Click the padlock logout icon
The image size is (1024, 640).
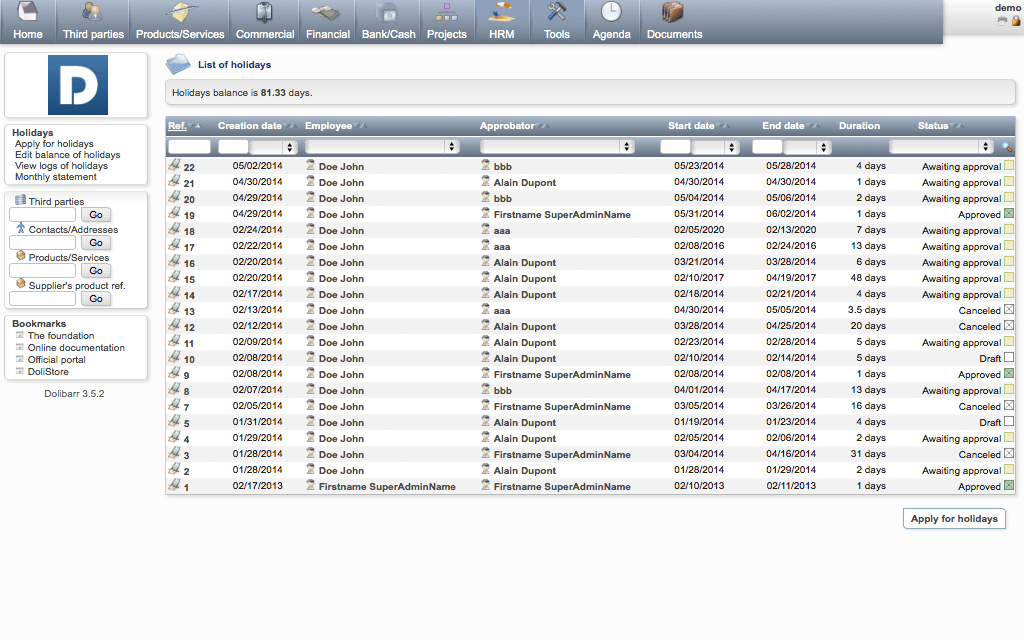(x=1016, y=20)
